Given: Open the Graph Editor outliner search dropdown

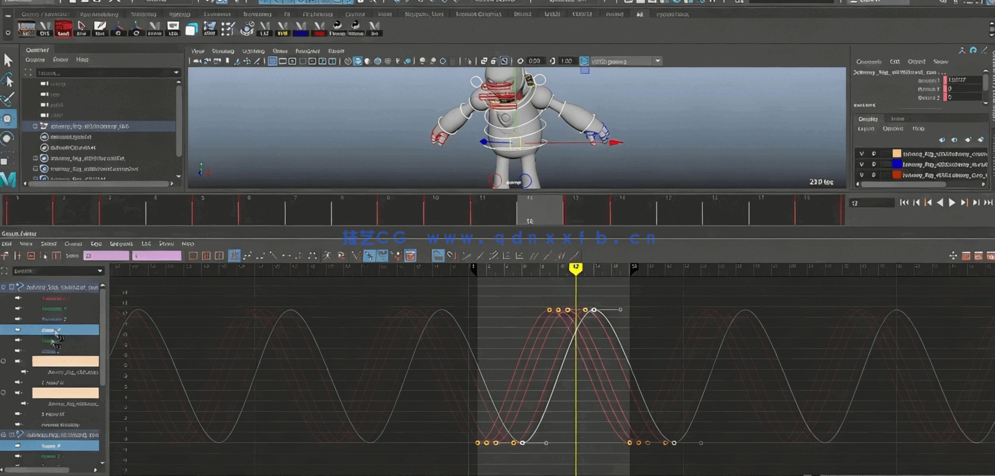Looking at the screenshot, I should pyautogui.click(x=99, y=271).
